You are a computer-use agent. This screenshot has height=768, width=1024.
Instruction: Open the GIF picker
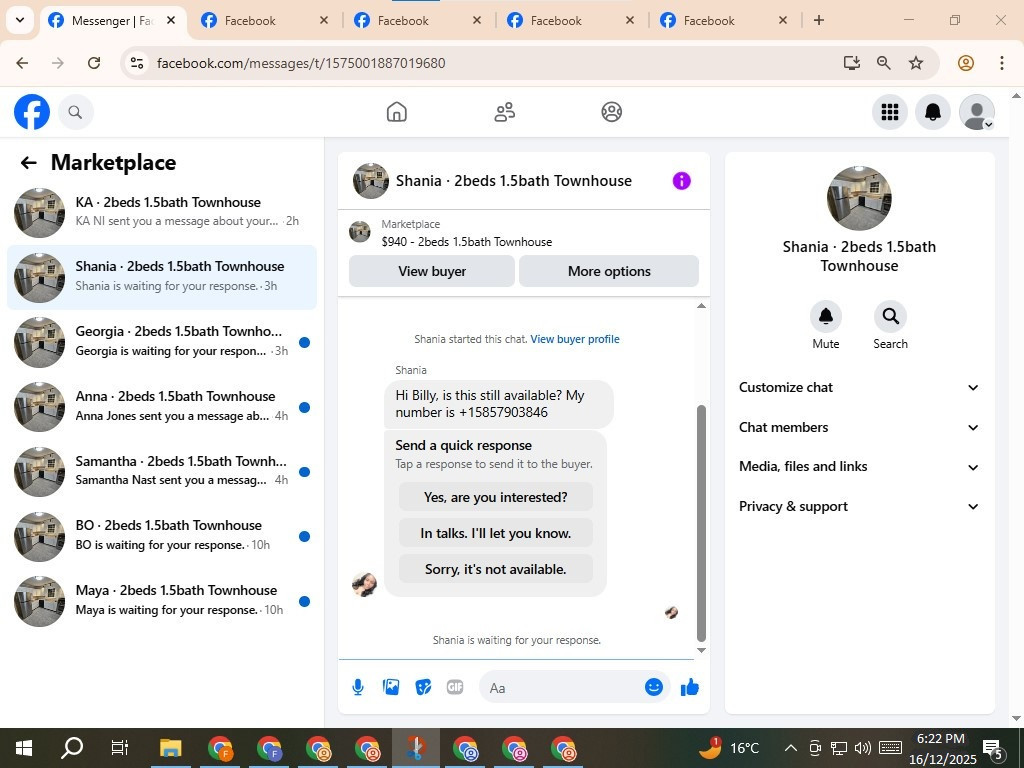pyautogui.click(x=455, y=687)
